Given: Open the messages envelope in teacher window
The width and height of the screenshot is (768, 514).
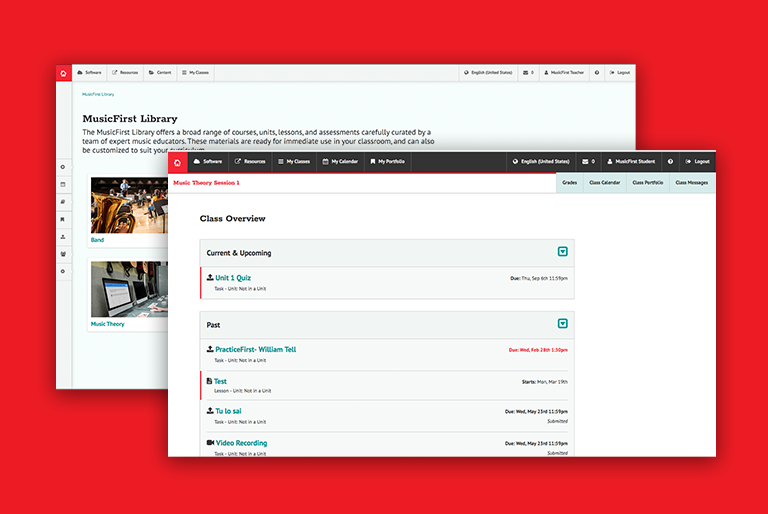Looking at the screenshot, I should 528,73.
